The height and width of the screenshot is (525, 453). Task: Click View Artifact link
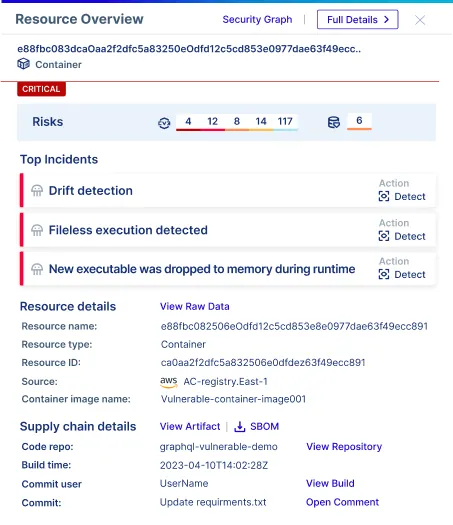tap(190, 426)
